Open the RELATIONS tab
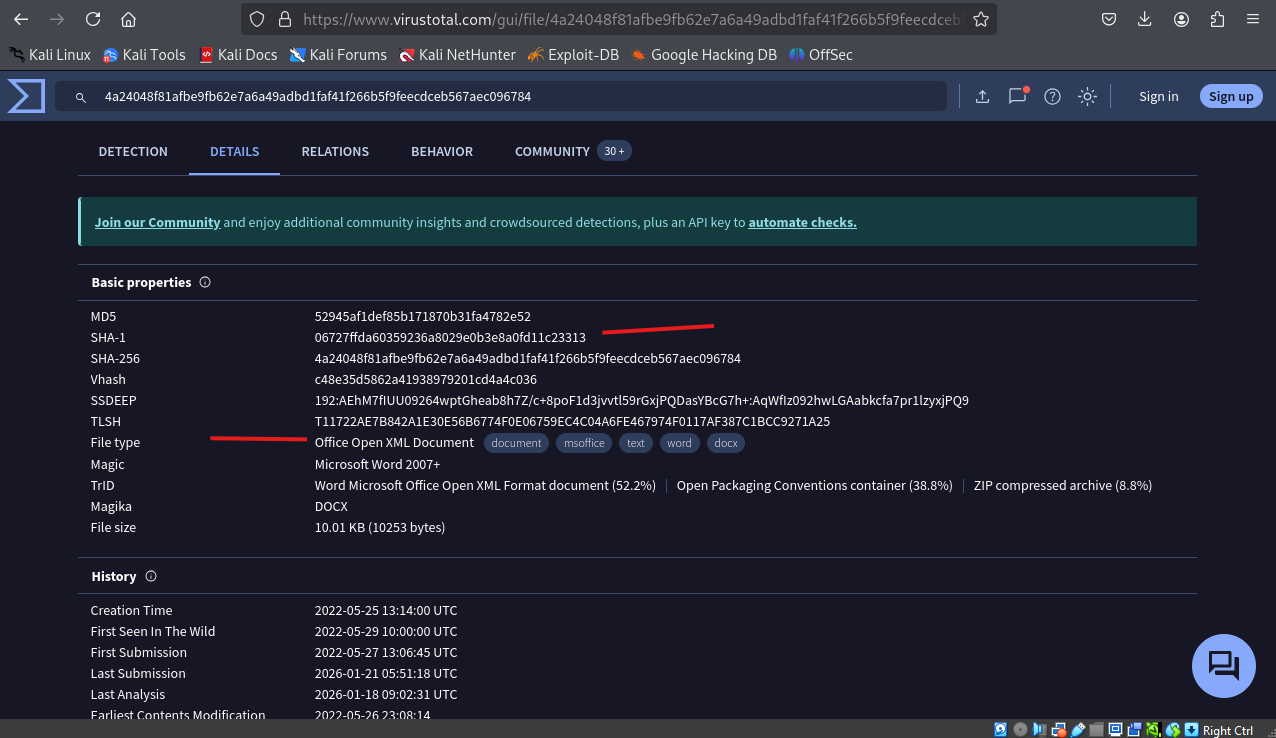The height and width of the screenshot is (738, 1276). click(x=335, y=152)
